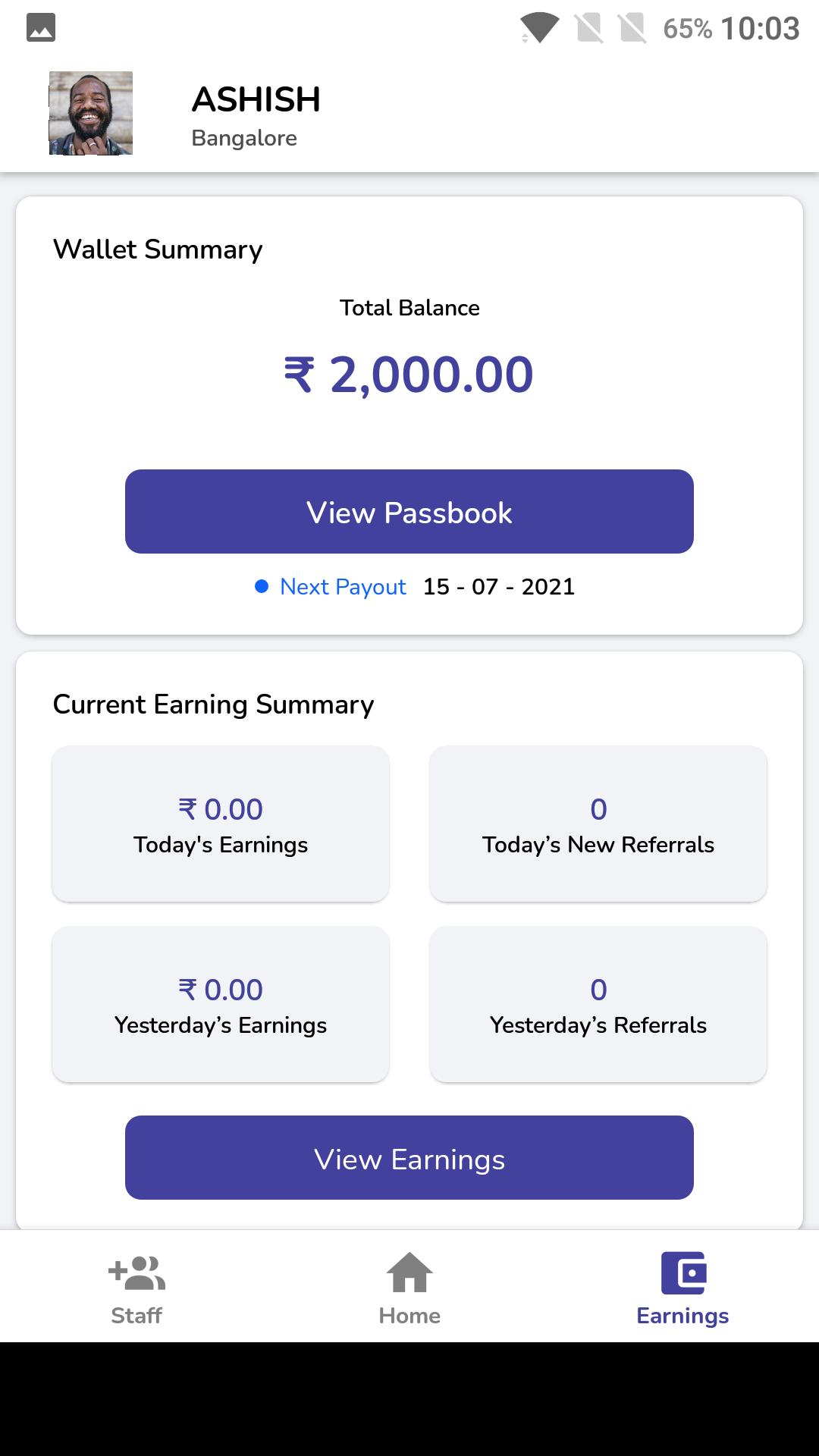Screen dimensions: 819x1456
Task: Switch to the Home tab label
Action: pyautogui.click(x=409, y=1316)
